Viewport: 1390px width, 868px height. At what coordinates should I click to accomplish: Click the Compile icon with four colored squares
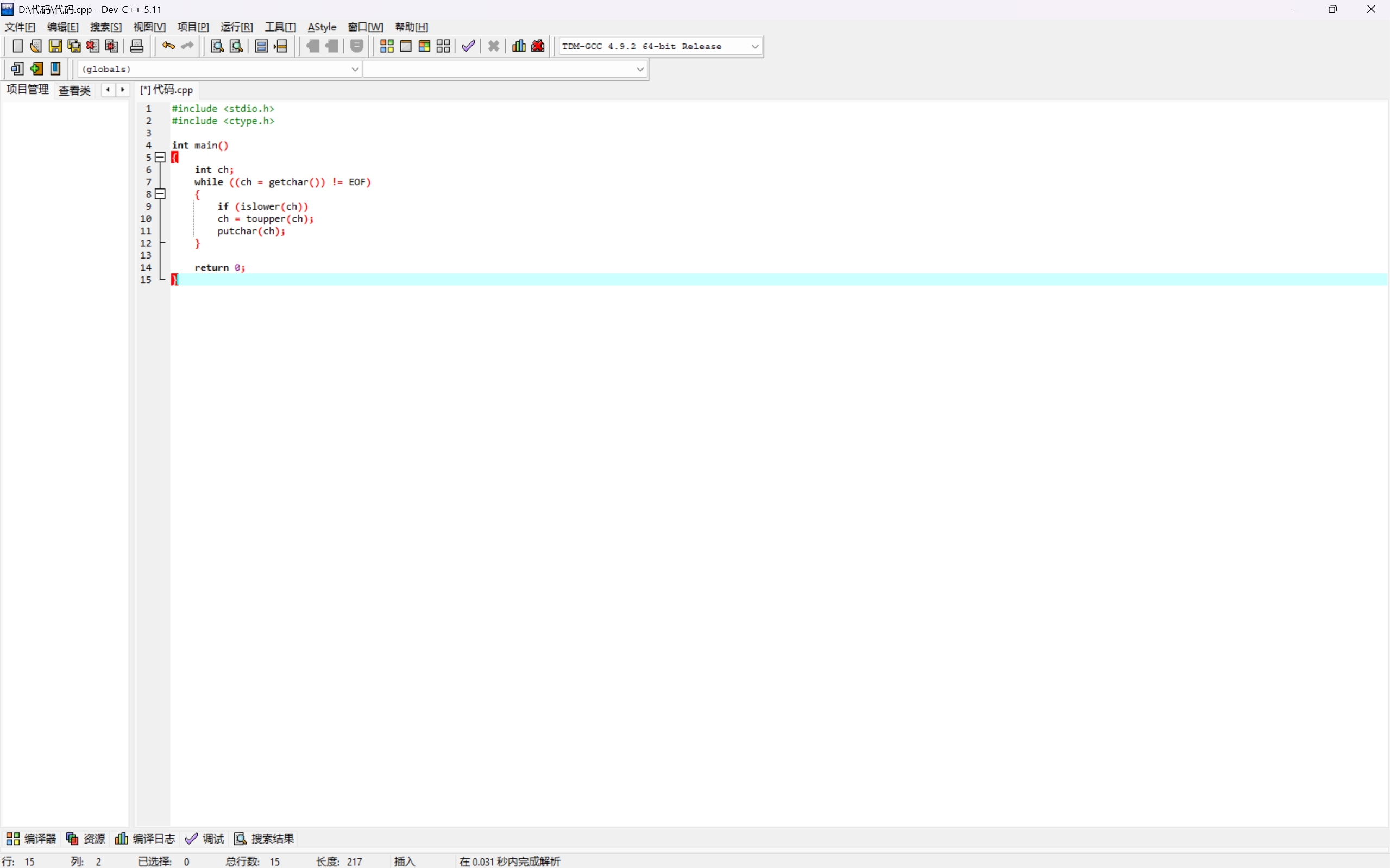click(387, 46)
